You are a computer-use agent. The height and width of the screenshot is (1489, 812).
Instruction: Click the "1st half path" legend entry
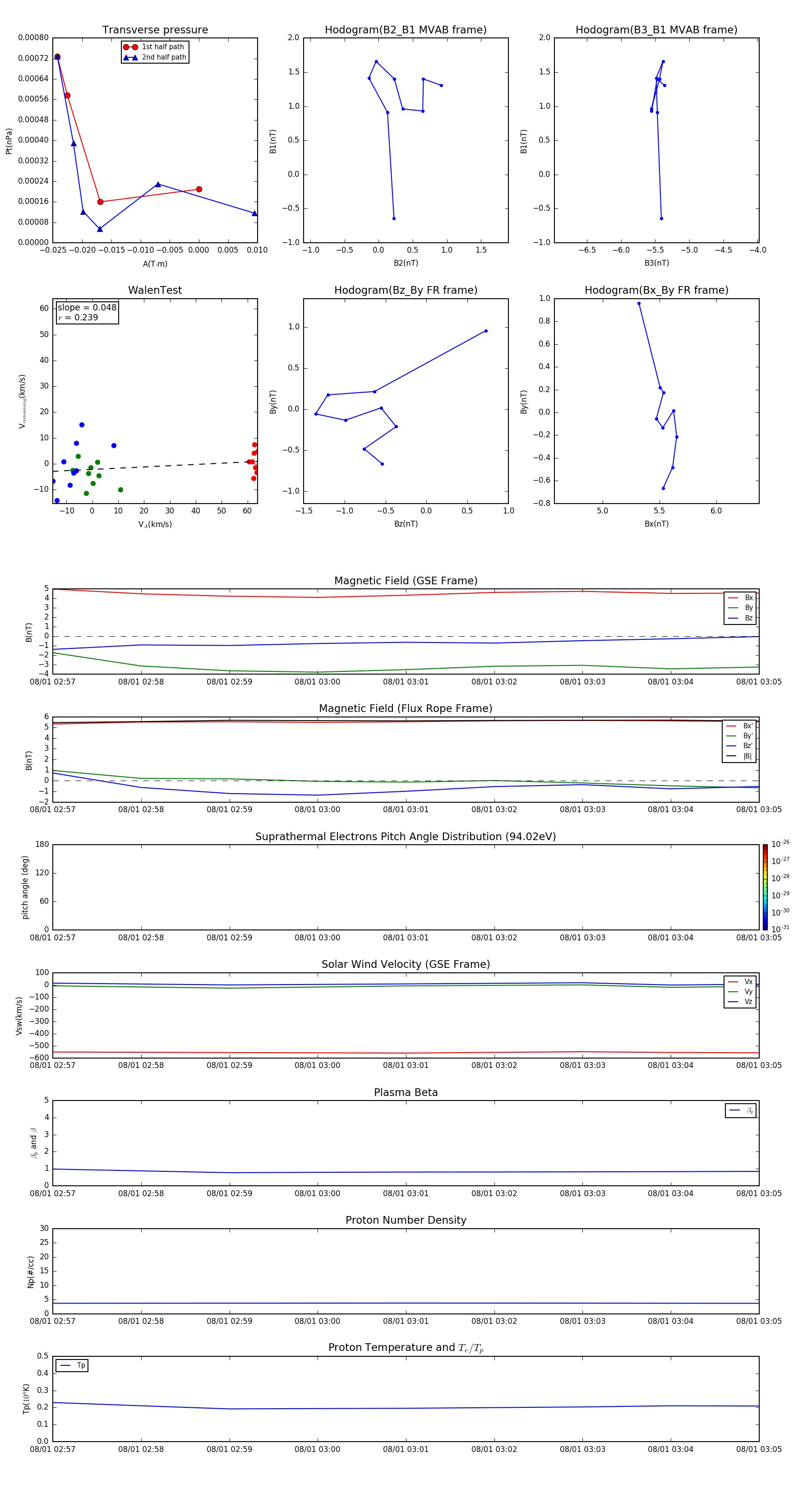(154, 47)
